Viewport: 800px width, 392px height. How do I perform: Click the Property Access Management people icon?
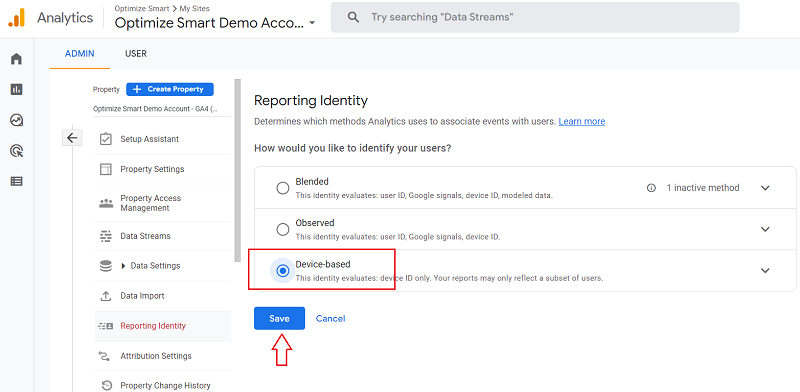pos(106,203)
